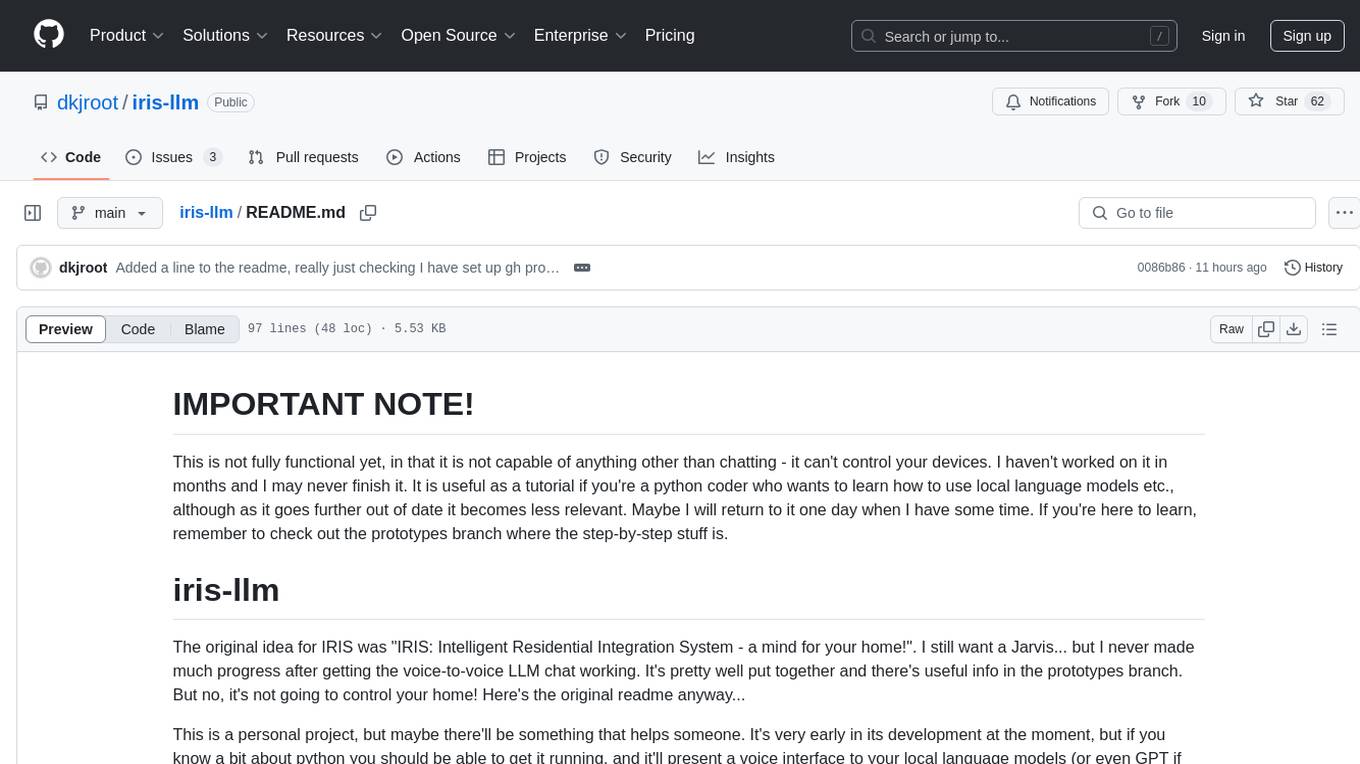Expand the Open Source menu

[x=458, y=35]
